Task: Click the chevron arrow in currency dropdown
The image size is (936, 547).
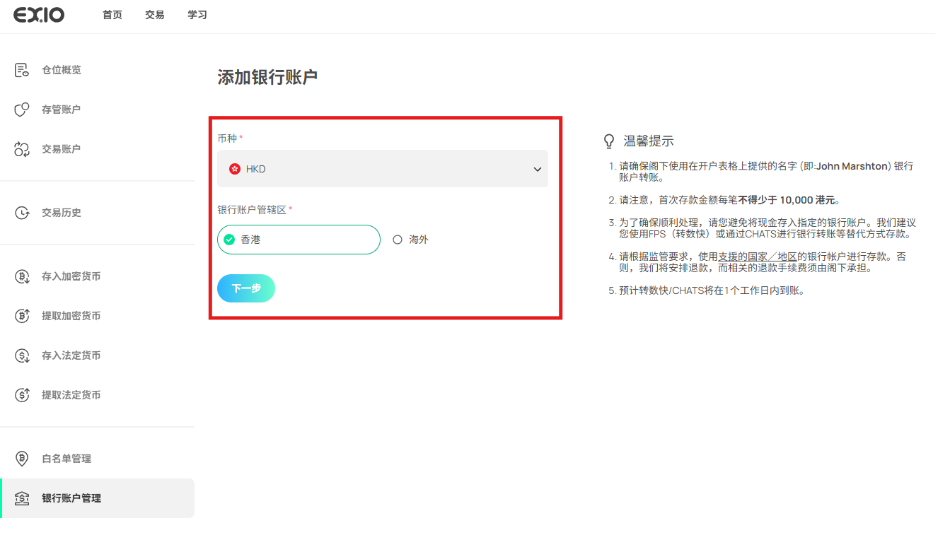Action: click(x=537, y=169)
